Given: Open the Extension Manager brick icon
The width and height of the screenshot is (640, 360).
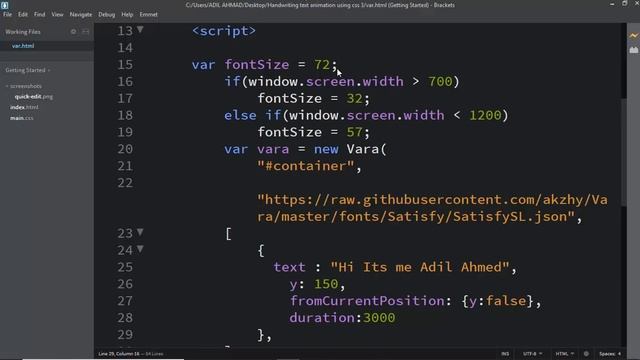Looking at the screenshot, I should tap(633, 50).
